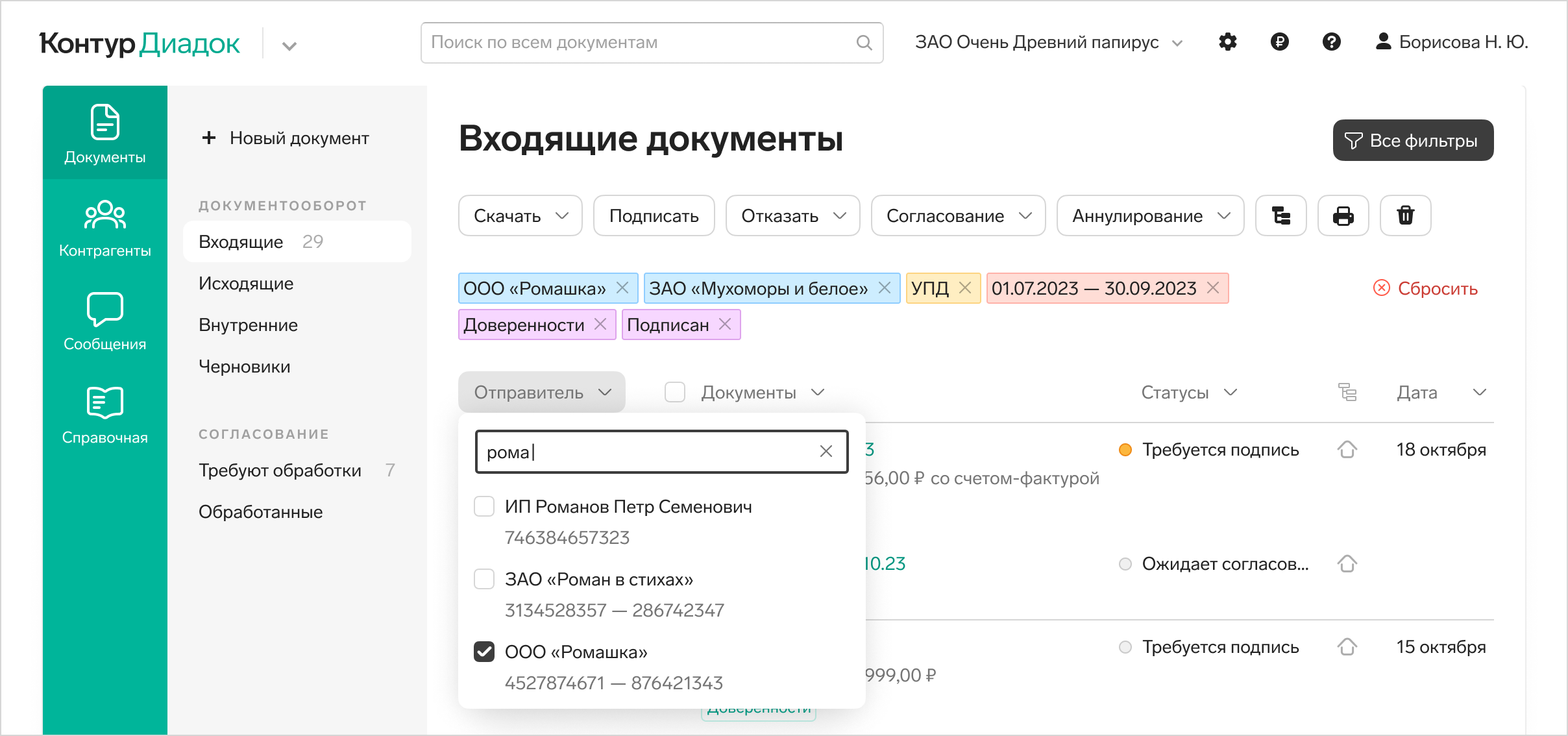
Task: Click the Требуется подпись status for 18 октября
Action: (x=1220, y=449)
